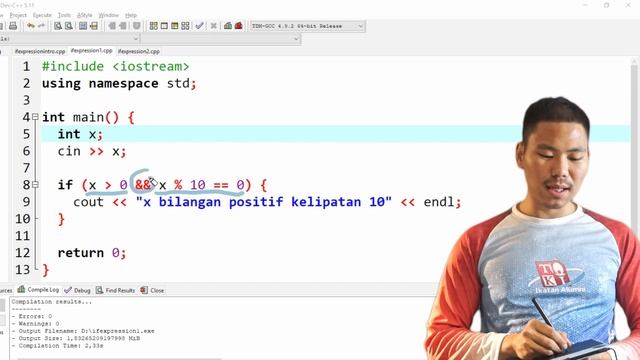Screen dimensions: 640x360
Task: Click 'int main() {' on line 4
Action: coord(88,118)
